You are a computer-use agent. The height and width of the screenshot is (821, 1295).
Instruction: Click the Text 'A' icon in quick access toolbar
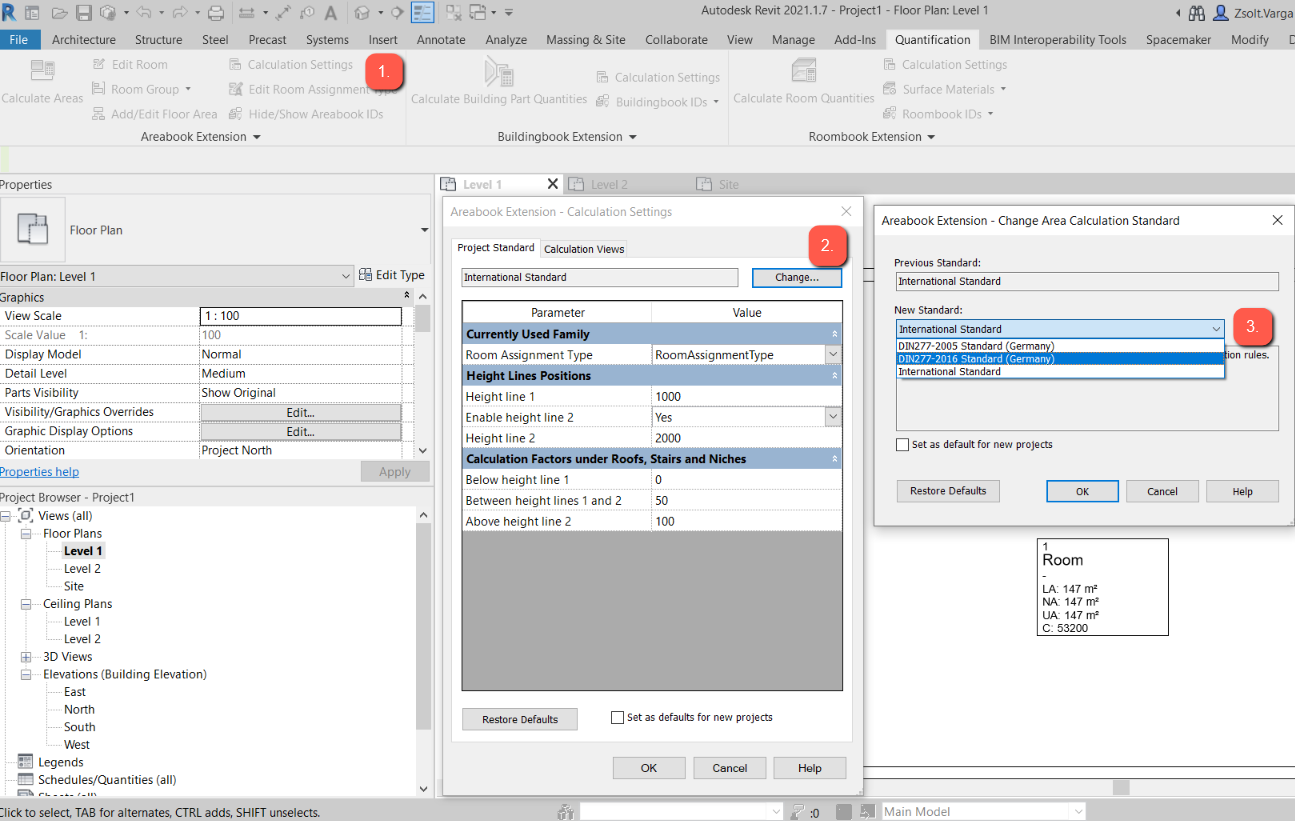pyautogui.click(x=330, y=13)
